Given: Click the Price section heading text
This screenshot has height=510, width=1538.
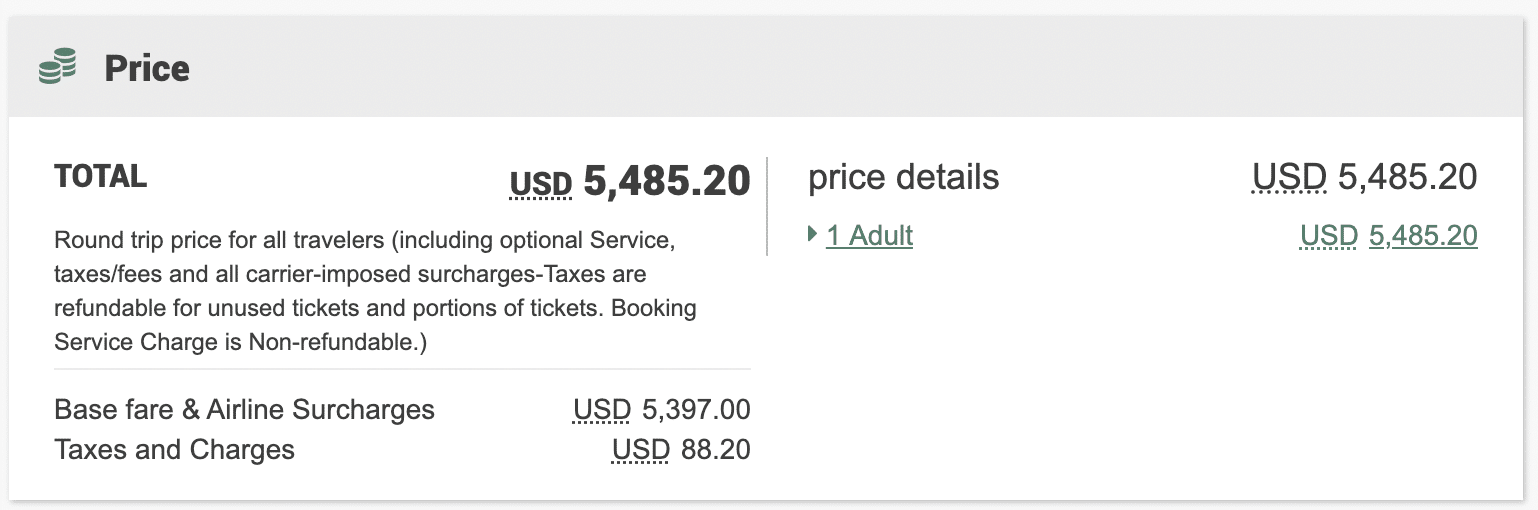Looking at the screenshot, I should [x=147, y=68].
